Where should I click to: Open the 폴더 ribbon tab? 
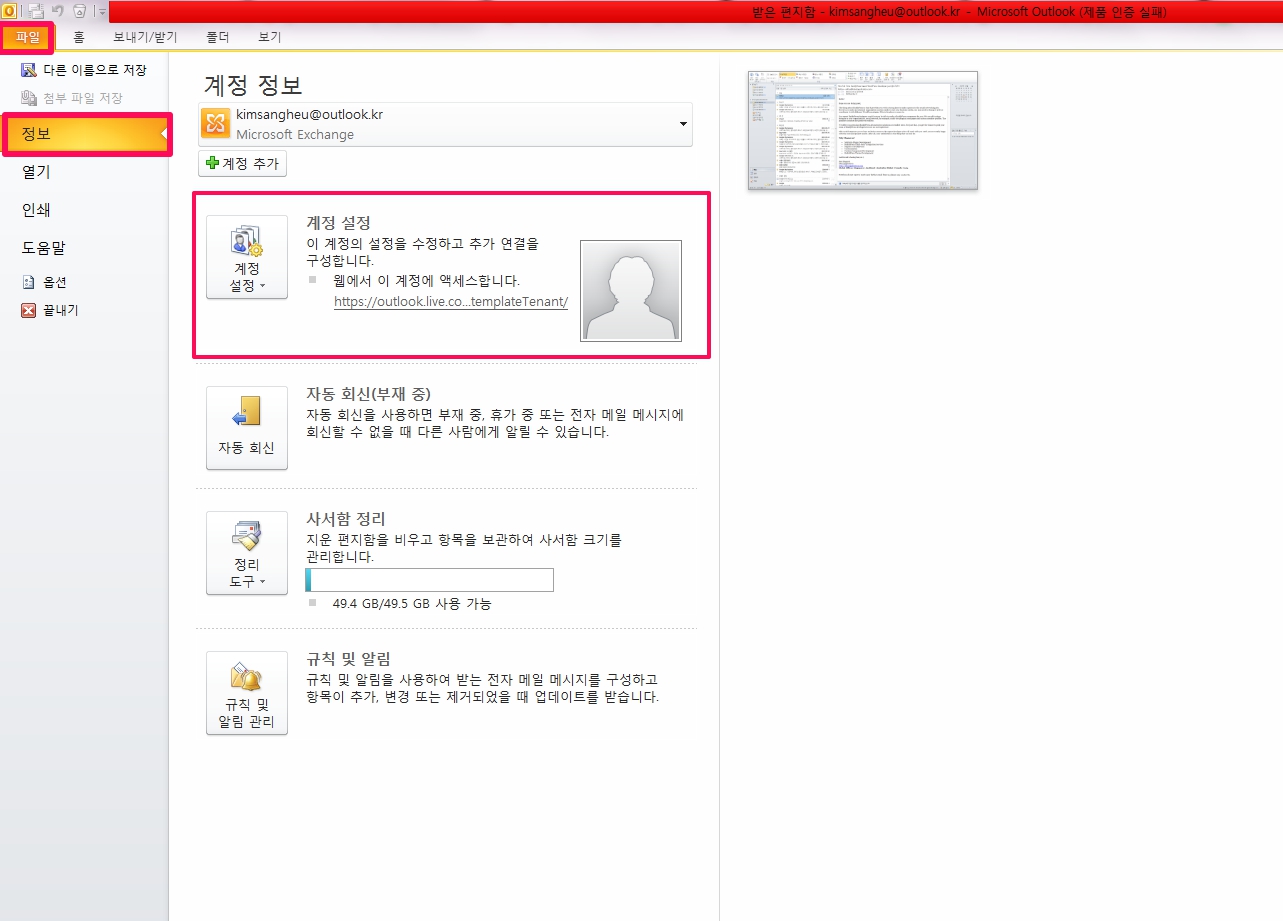[x=217, y=37]
